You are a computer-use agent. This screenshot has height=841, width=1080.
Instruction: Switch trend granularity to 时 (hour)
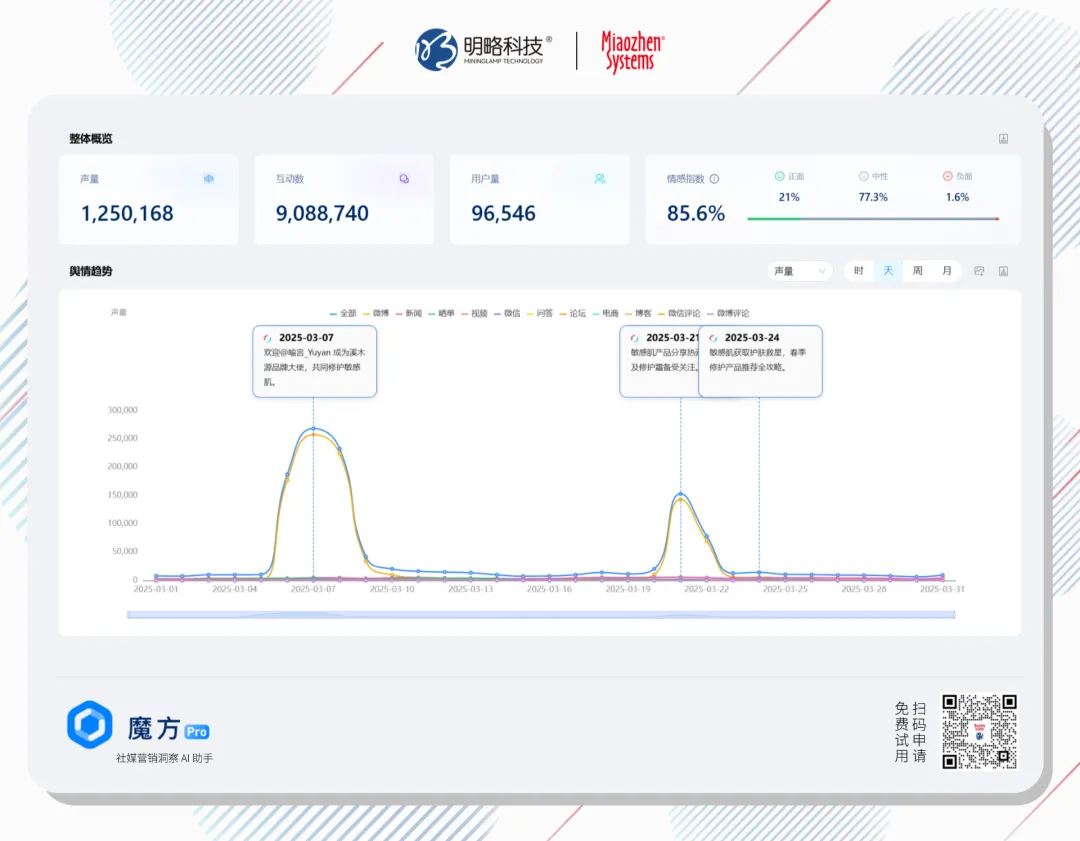(x=859, y=271)
